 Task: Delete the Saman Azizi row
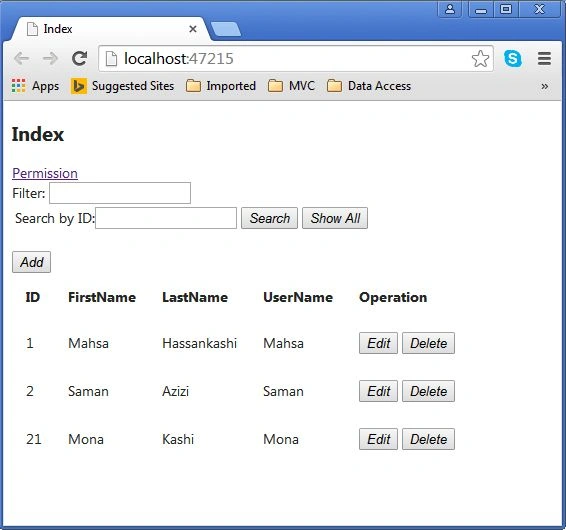(x=428, y=391)
